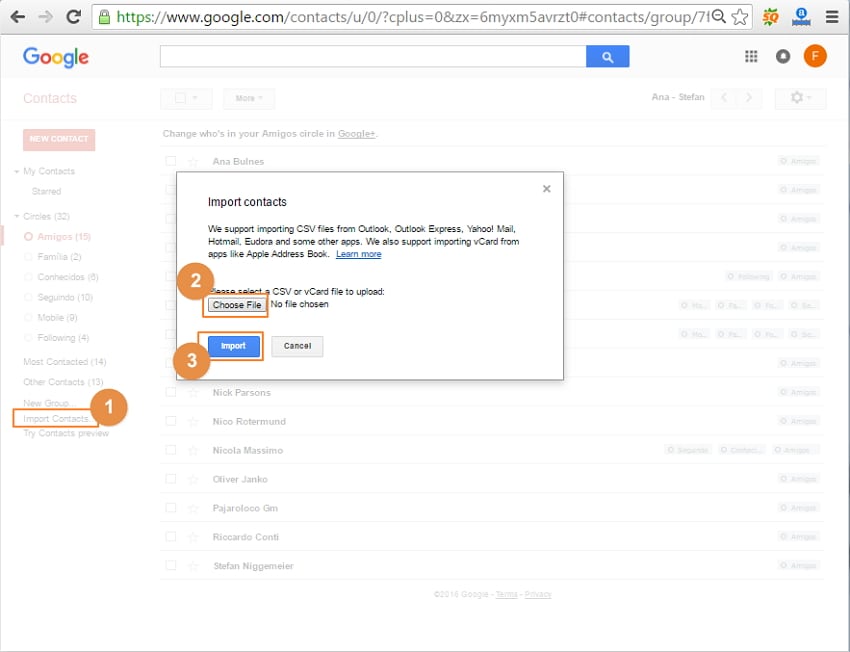Focus the Google contacts search field
This screenshot has height=652, width=850.
(373, 56)
